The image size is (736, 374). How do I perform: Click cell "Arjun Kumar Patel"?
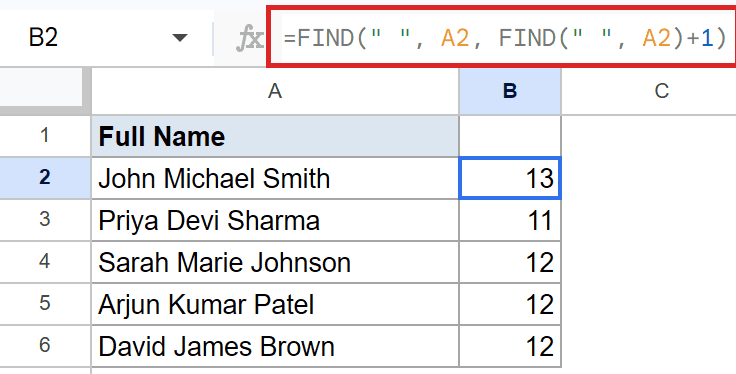pos(275,304)
